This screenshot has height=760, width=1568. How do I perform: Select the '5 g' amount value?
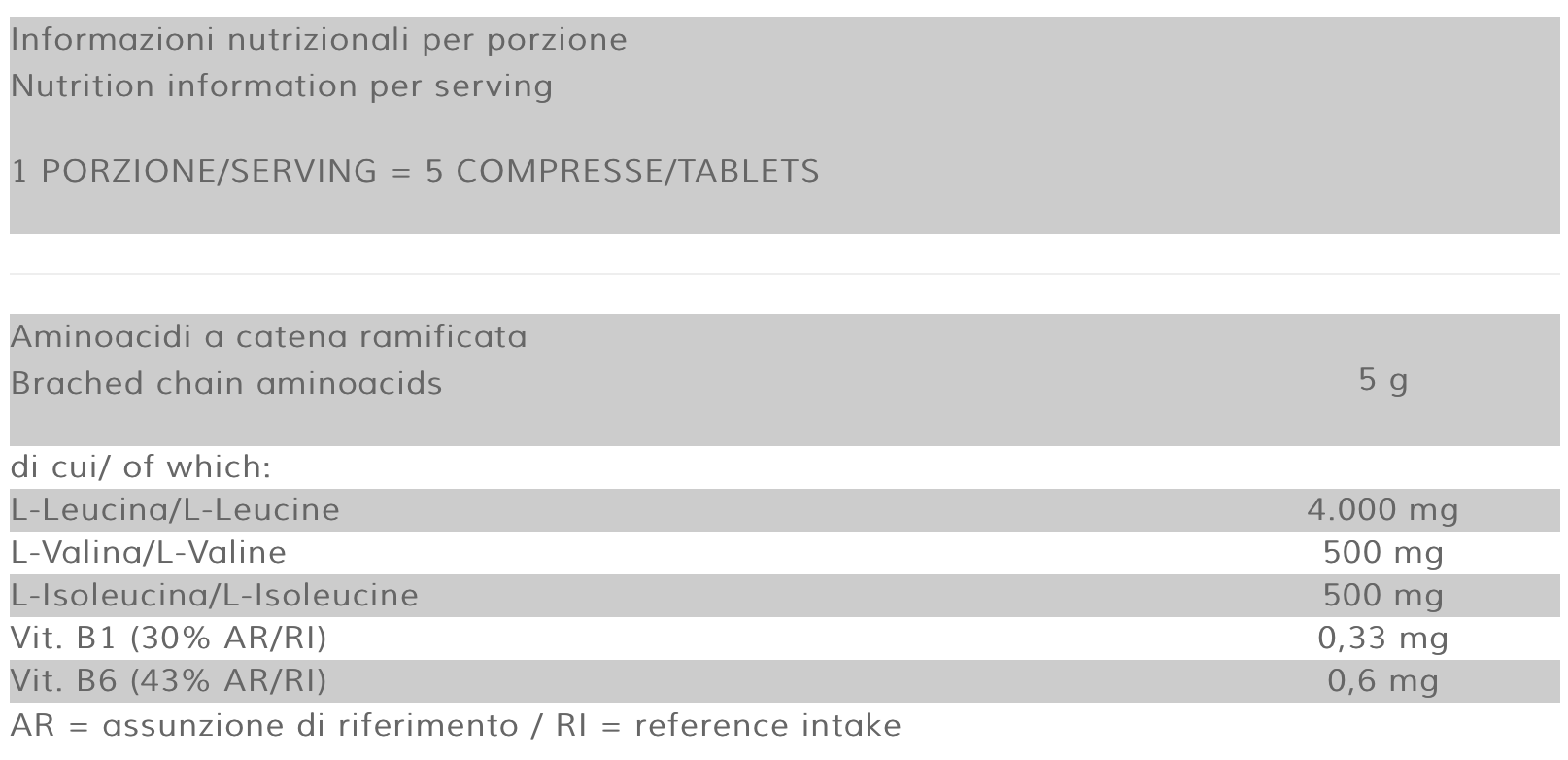[1383, 380]
